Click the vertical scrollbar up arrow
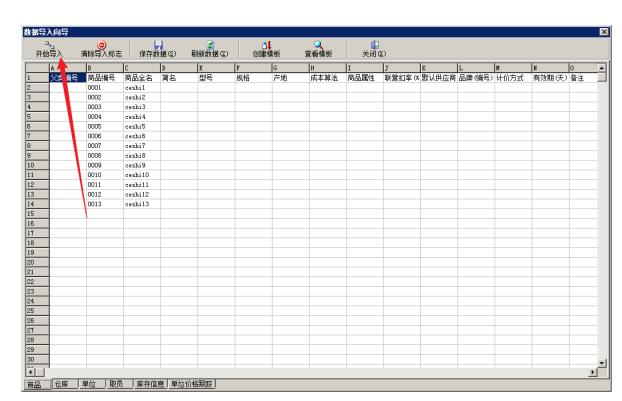The image size is (622, 401). coord(601,68)
